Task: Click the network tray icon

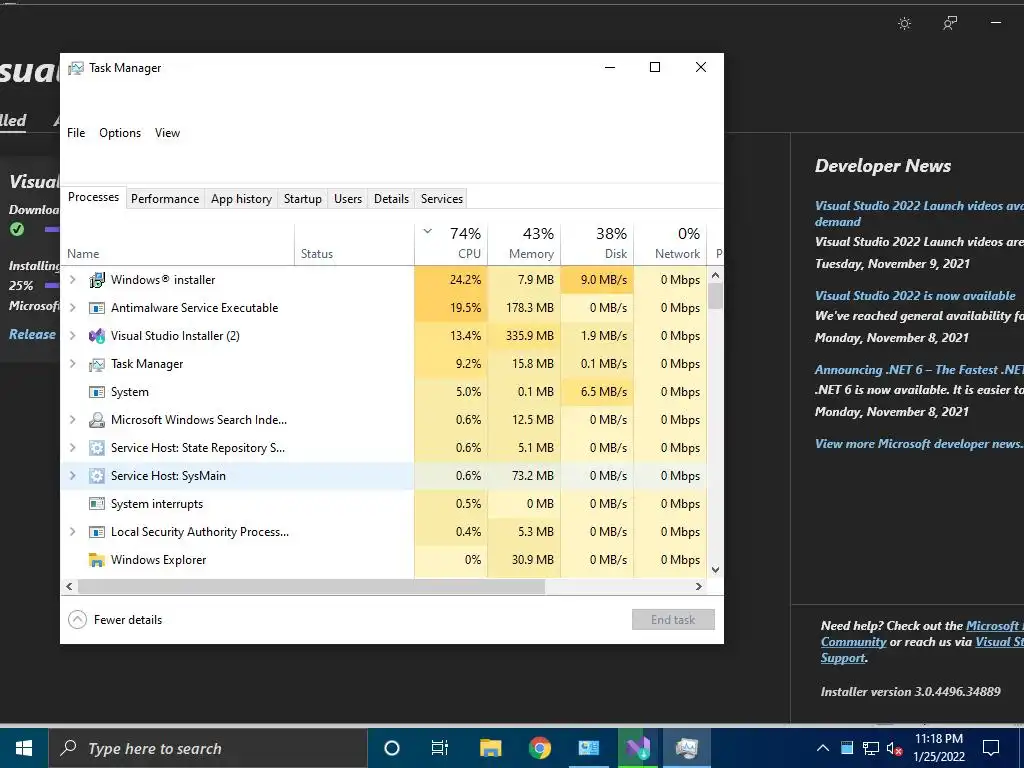Action: click(x=871, y=748)
